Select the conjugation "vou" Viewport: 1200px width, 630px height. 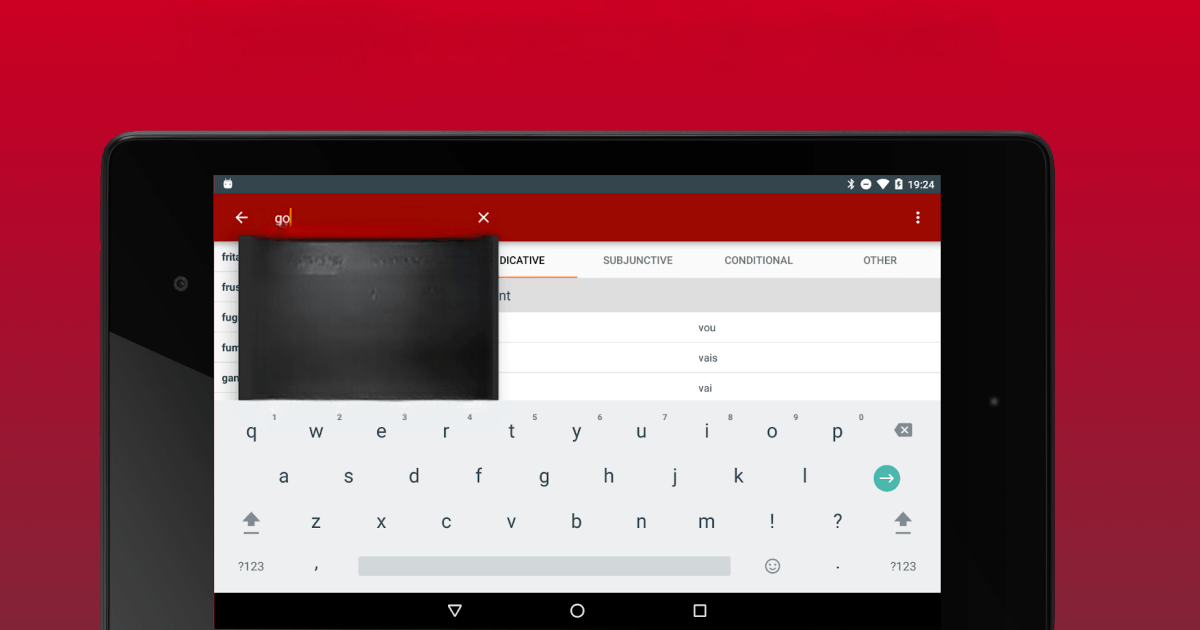tap(707, 328)
